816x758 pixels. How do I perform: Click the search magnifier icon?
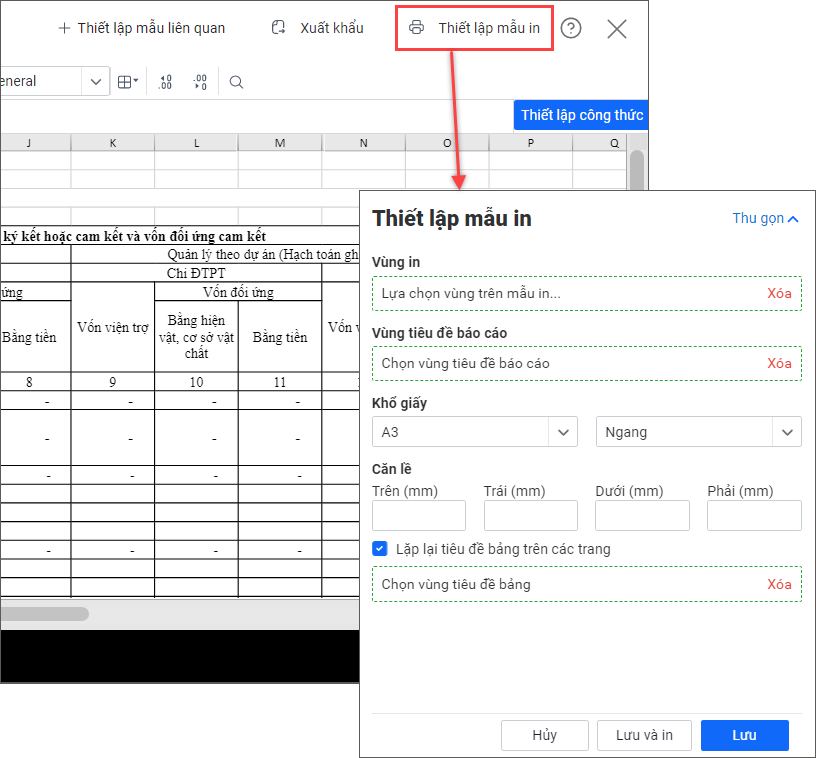click(x=236, y=82)
